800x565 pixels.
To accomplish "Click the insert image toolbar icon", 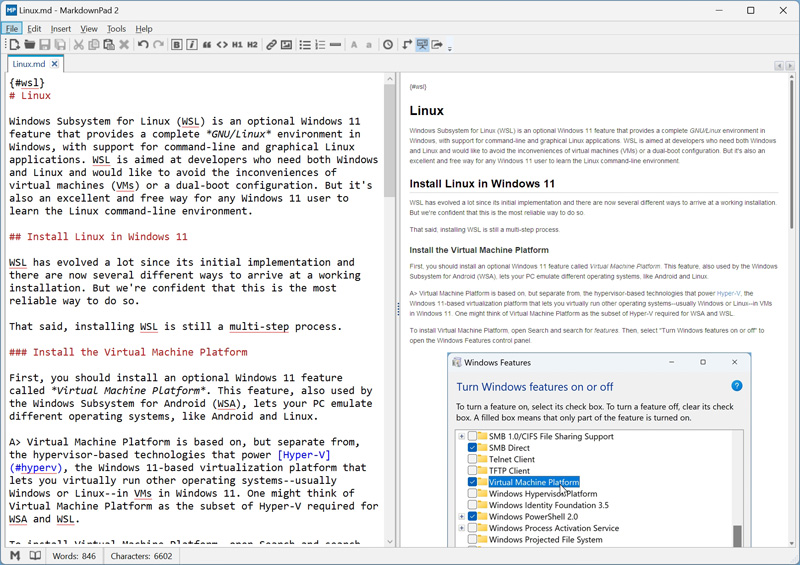I will [x=286, y=45].
